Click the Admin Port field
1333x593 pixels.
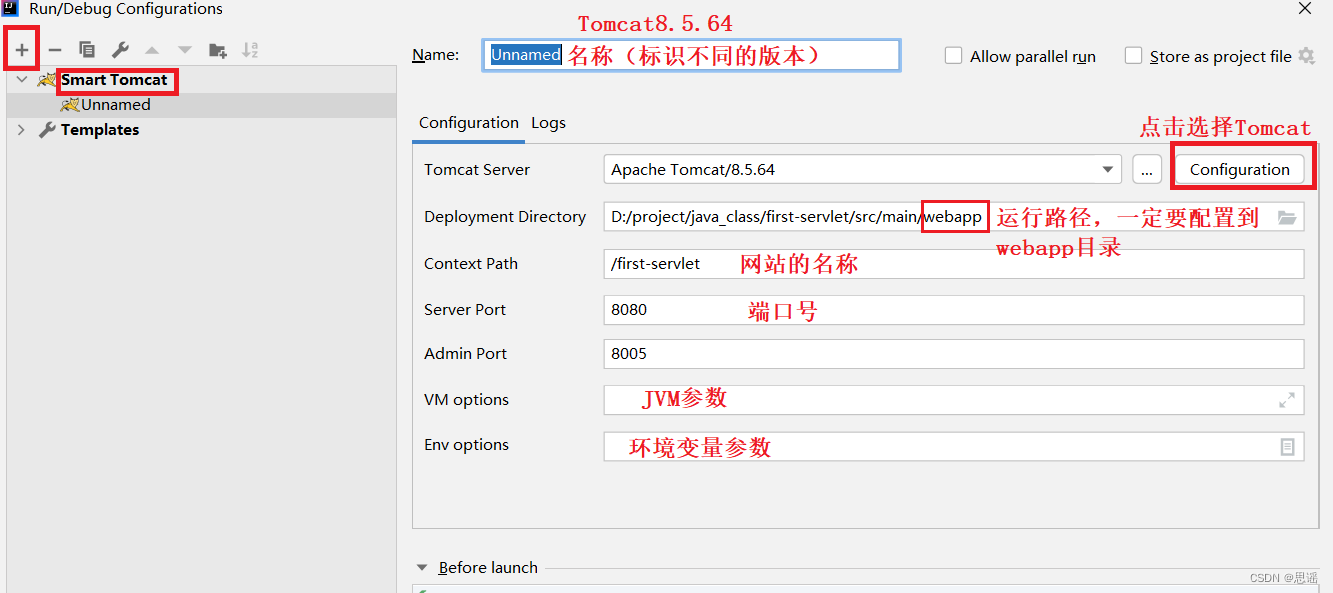[x=954, y=354]
